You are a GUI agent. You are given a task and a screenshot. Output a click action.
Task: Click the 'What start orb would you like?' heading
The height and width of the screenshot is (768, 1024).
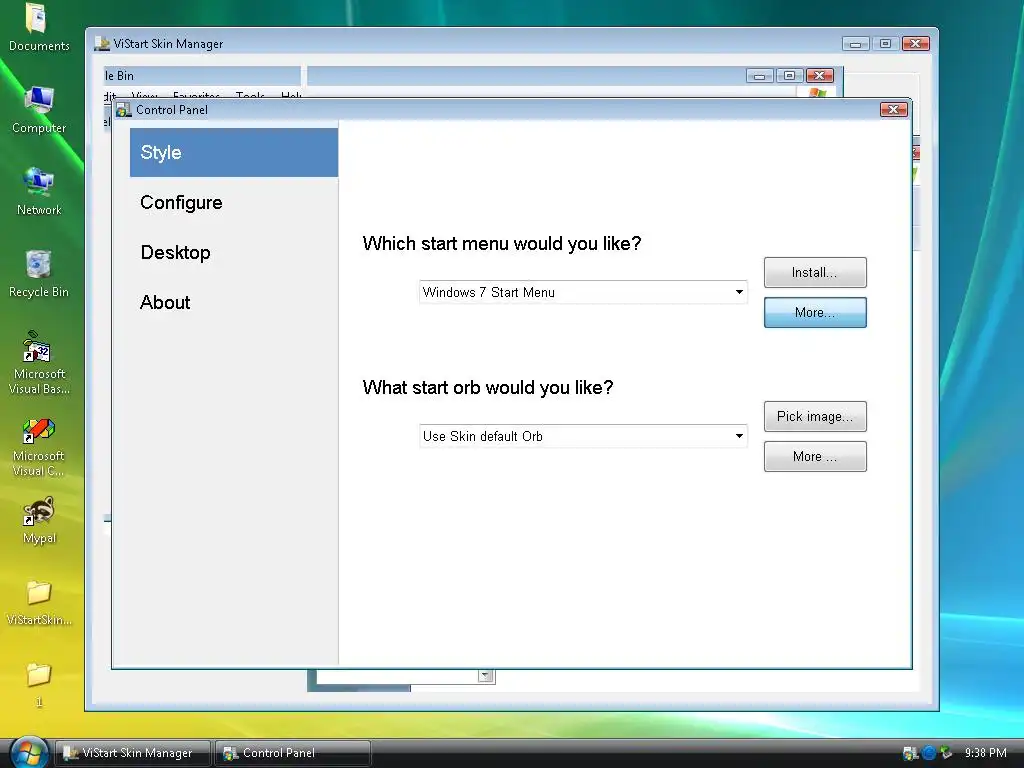pos(488,387)
